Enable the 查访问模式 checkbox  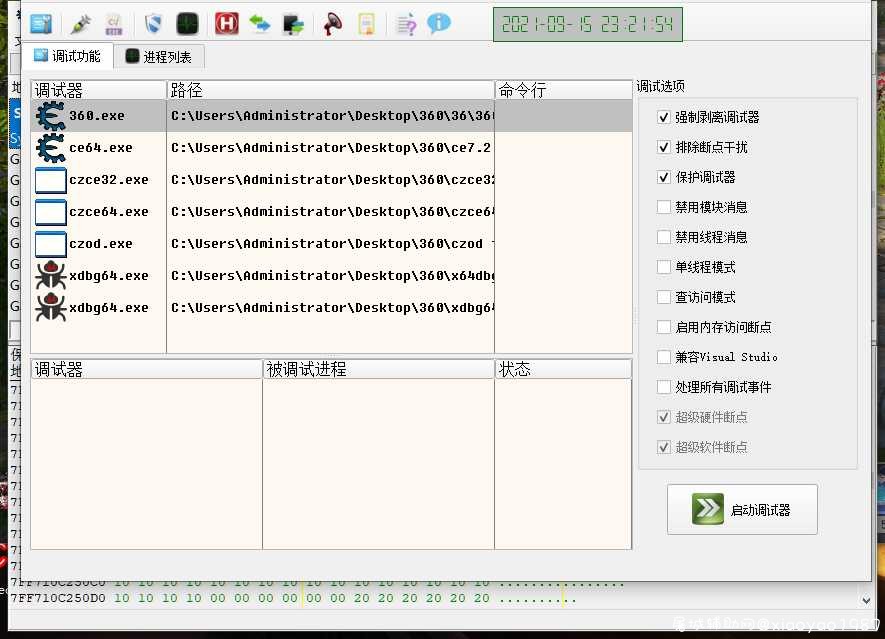(x=664, y=297)
